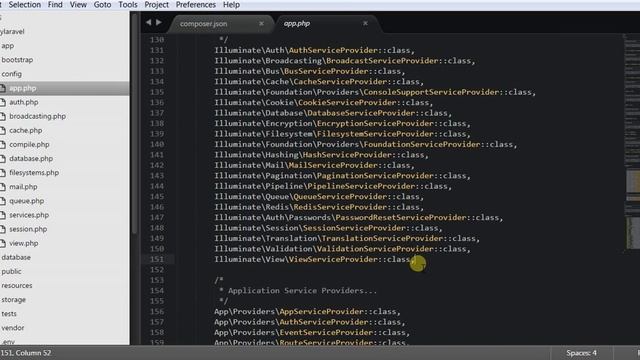The image size is (640, 360).
Task: Open the Tools menu
Action: (x=128, y=5)
